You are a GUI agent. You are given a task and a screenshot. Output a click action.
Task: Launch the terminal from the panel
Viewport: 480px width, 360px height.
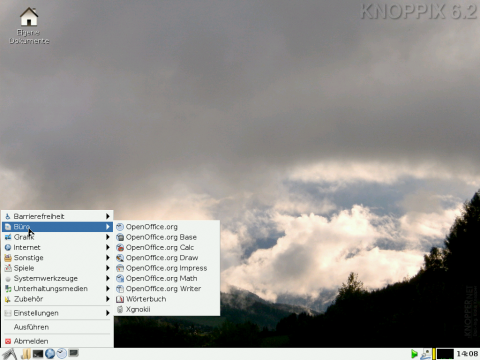click(x=38, y=354)
